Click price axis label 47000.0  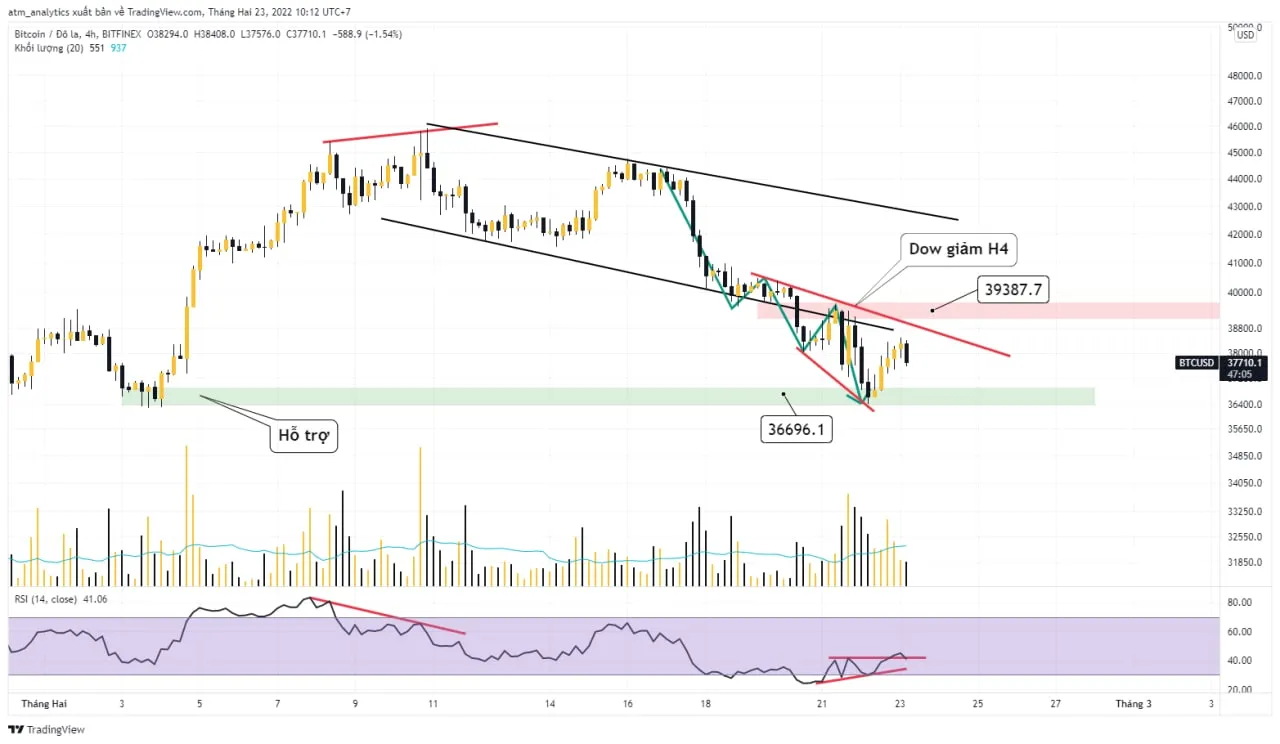click(1244, 101)
